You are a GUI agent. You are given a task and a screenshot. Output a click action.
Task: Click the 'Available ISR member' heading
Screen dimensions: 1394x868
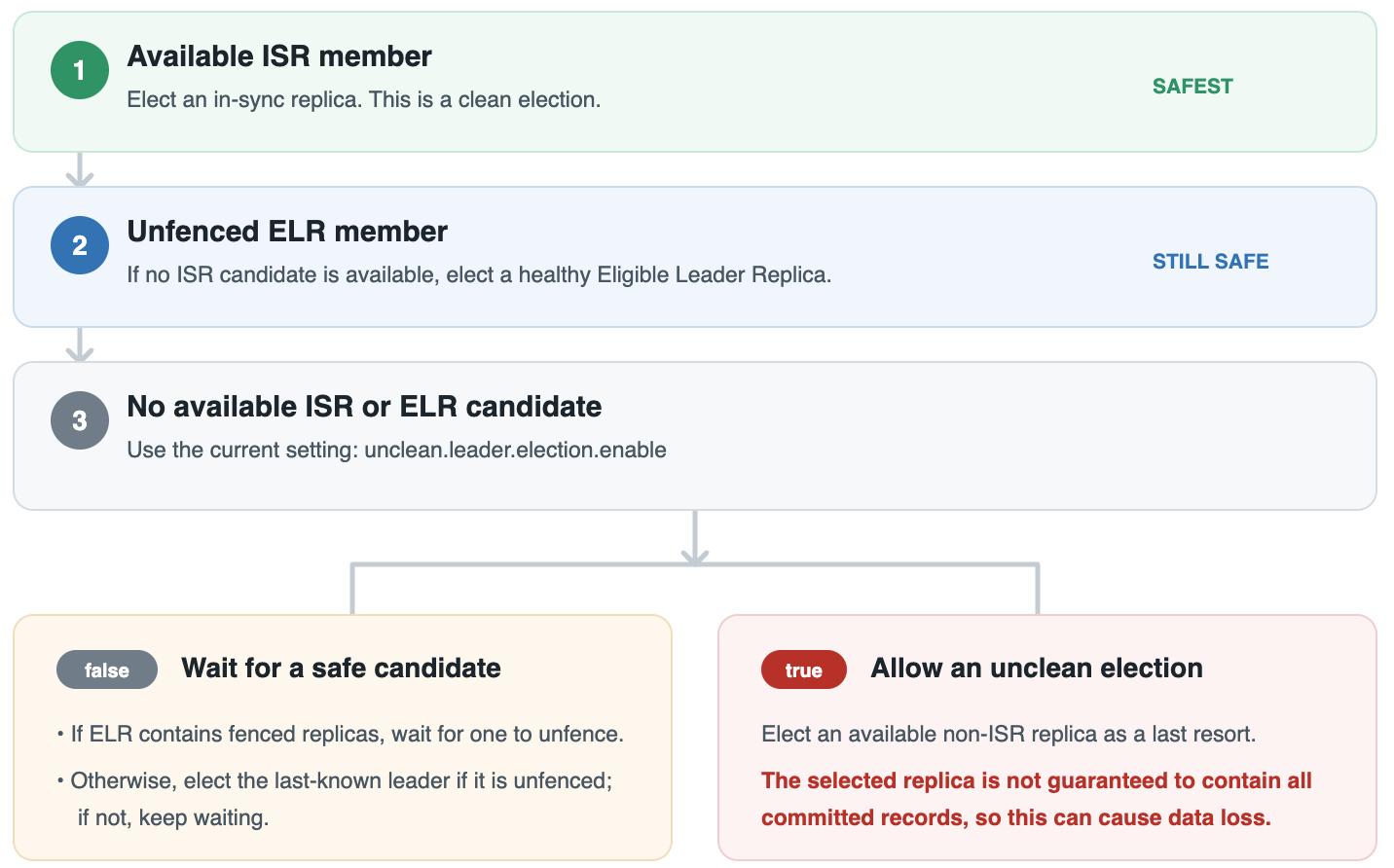[x=279, y=56]
